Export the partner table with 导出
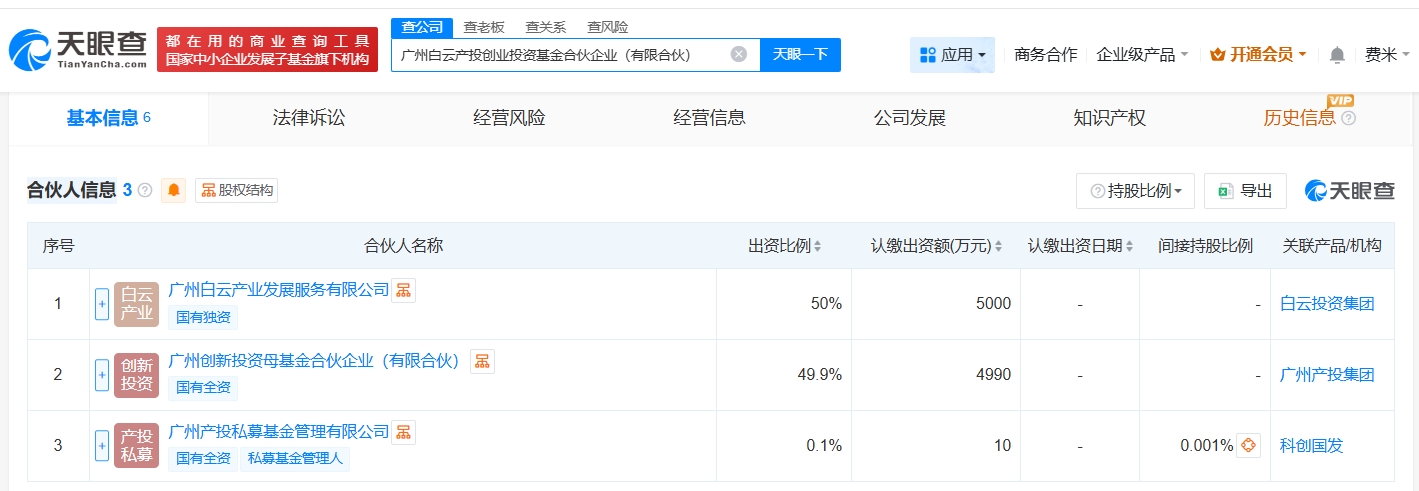The height and width of the screenshot is (491, 1419). (1245, 191)
